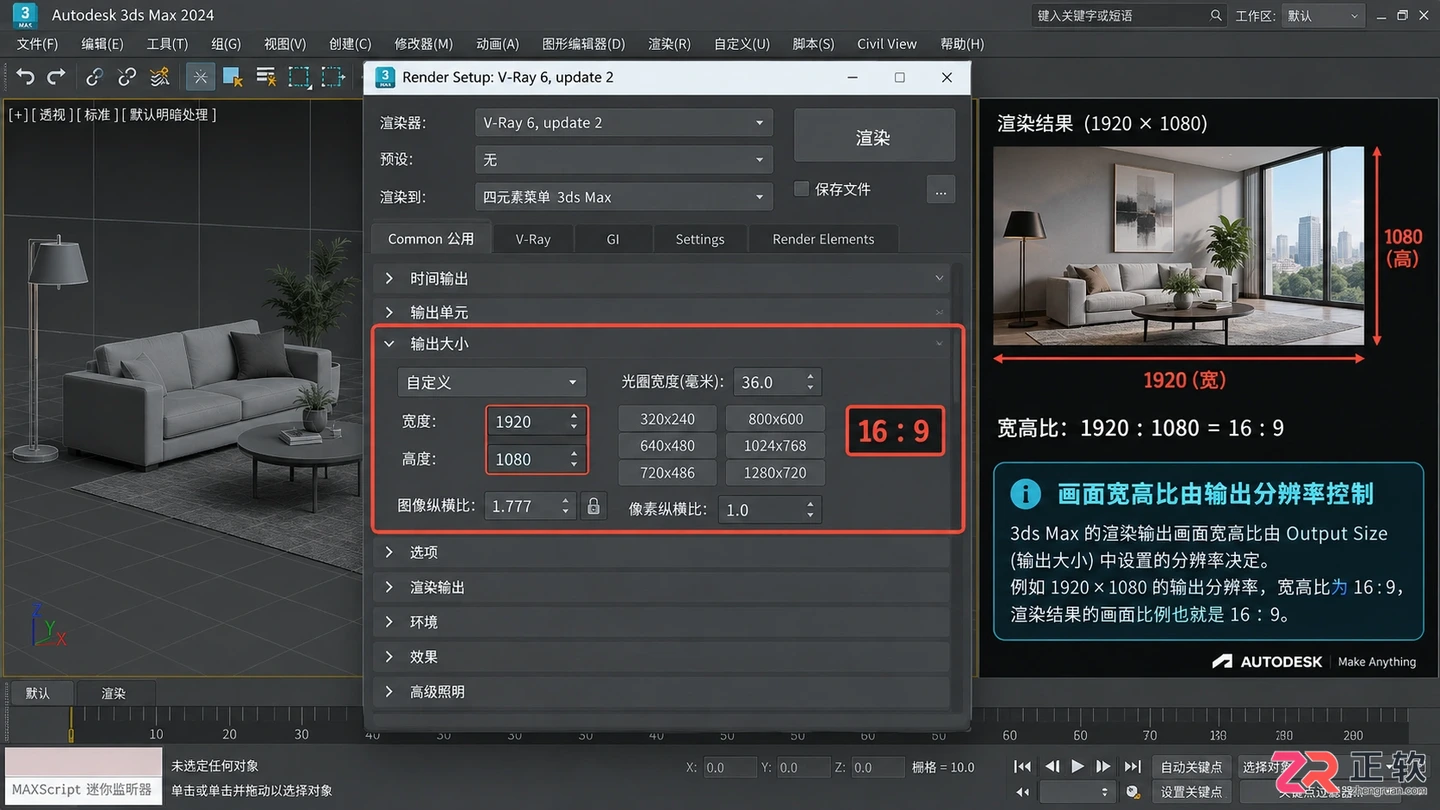Open the 文件(F) menu
The image size is (1440, 810).
coord(38,44)
